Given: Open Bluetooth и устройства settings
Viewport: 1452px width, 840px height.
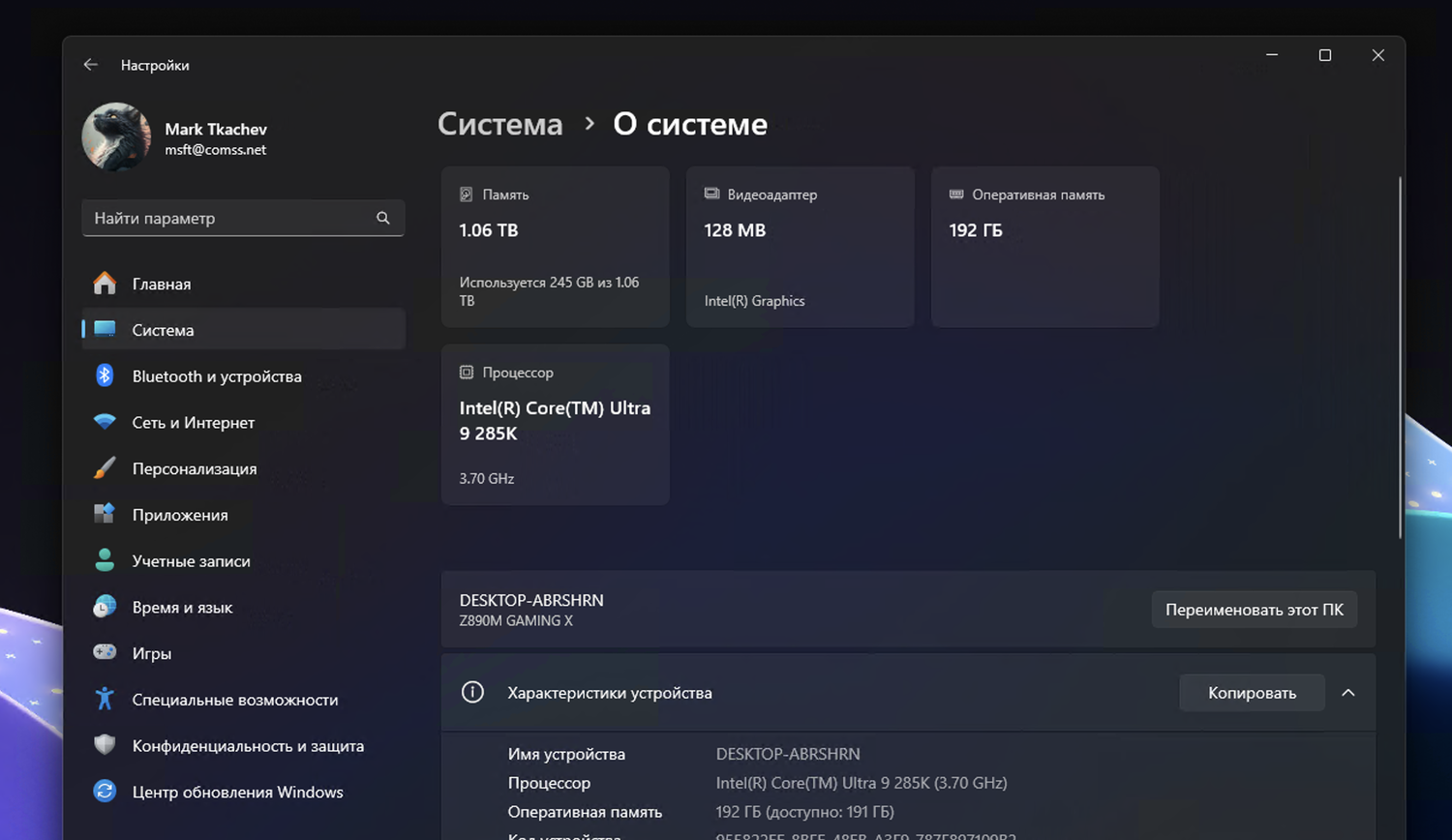Looking at the screenshot, I should click(x=243, y=376).
